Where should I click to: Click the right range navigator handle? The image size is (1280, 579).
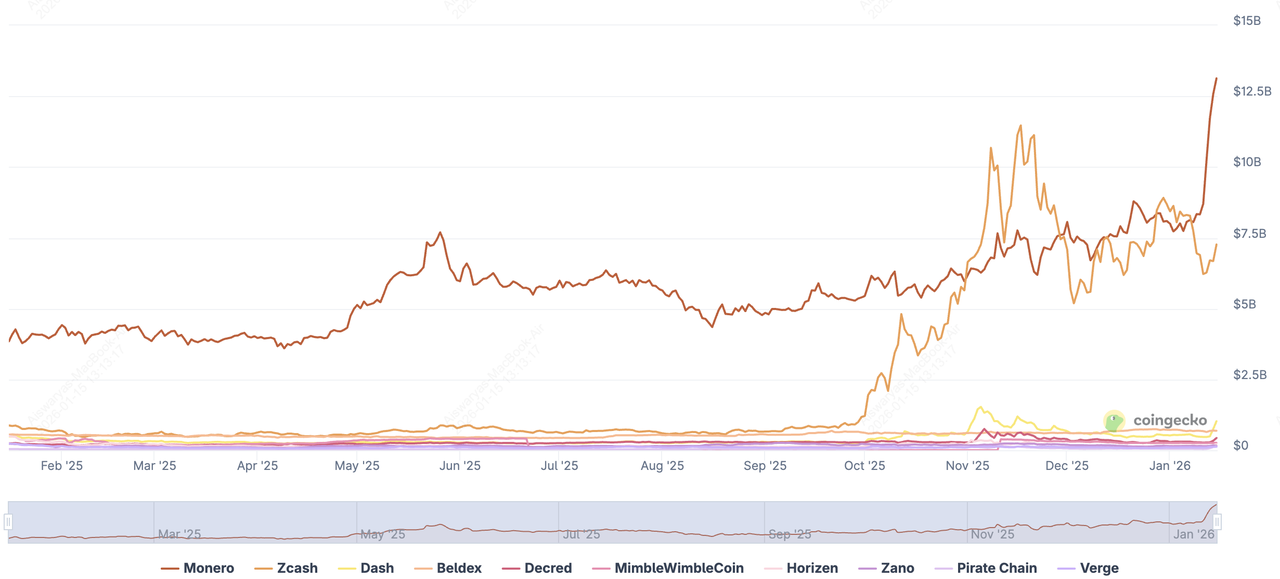pos(1217,522)
